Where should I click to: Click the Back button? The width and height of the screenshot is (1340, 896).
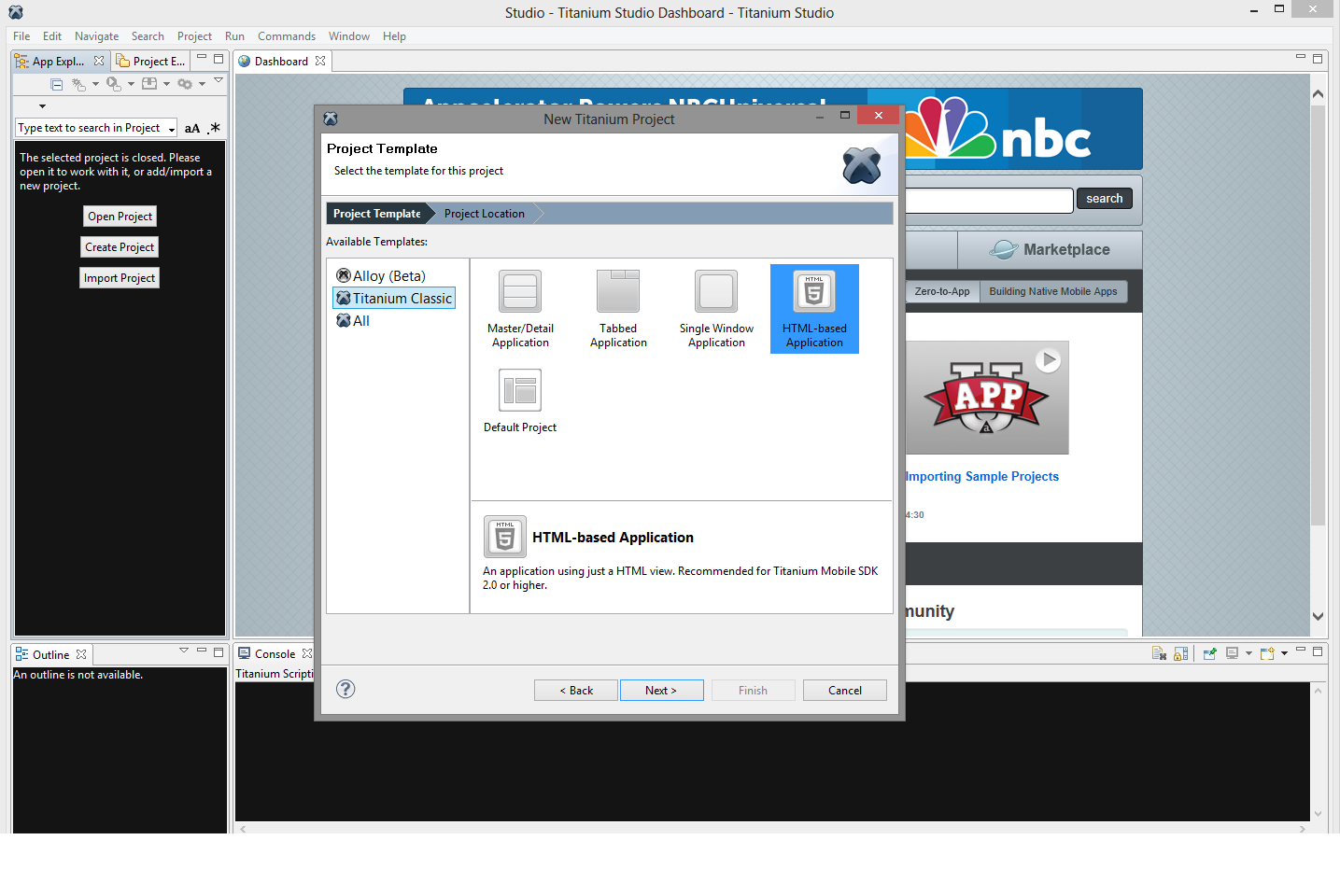pos(575,690)
